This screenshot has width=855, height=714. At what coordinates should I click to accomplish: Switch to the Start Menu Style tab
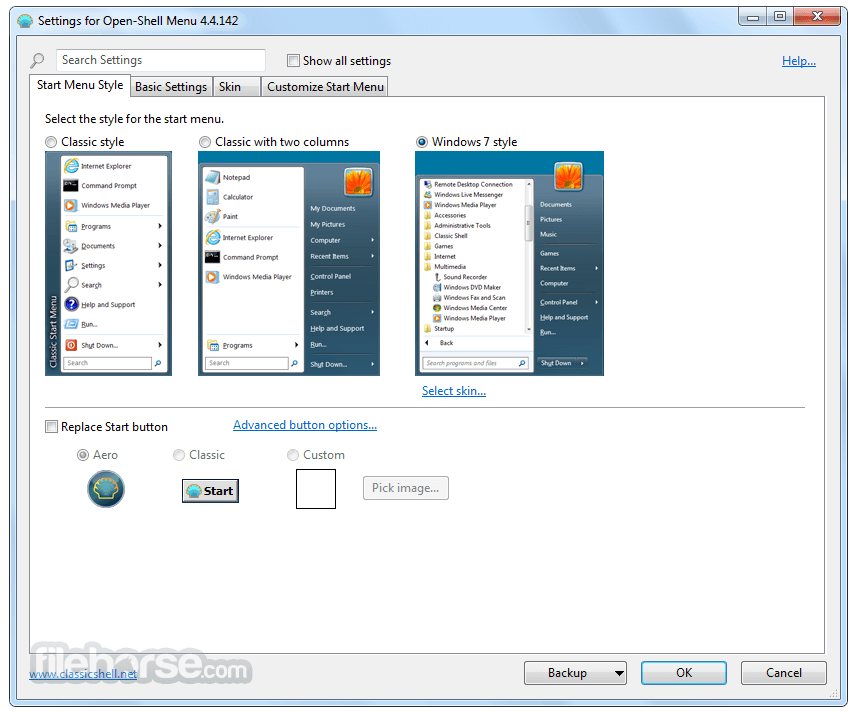click(80, 85)
